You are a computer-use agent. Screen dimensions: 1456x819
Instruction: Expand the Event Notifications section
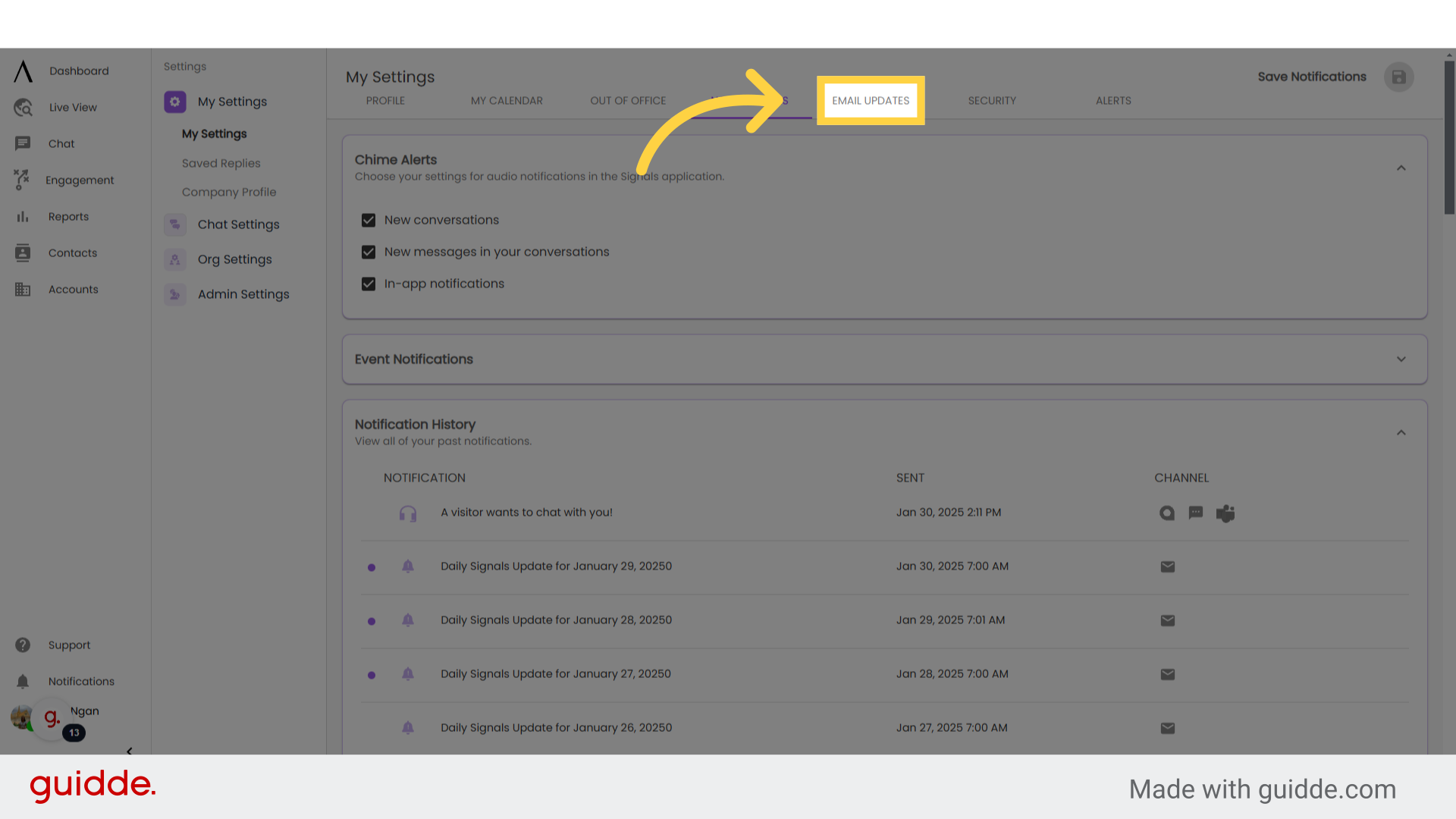point(1401,359)
